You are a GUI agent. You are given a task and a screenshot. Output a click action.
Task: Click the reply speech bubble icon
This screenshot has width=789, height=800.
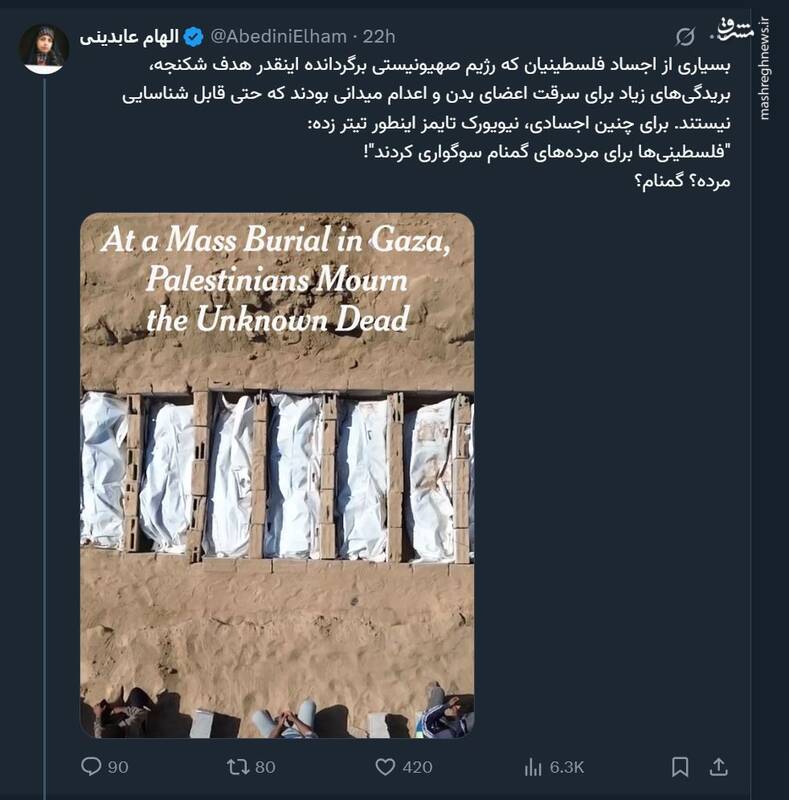[x=91, y=767]
